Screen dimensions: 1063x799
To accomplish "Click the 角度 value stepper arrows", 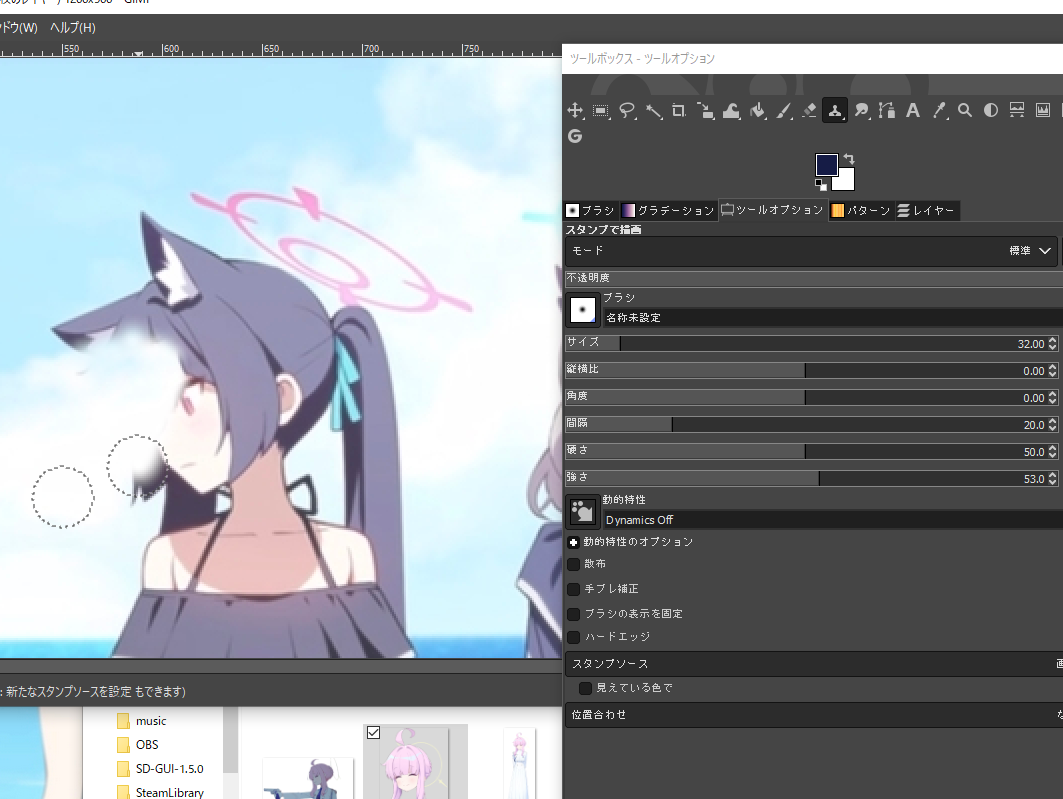I will pos(1052,398).
